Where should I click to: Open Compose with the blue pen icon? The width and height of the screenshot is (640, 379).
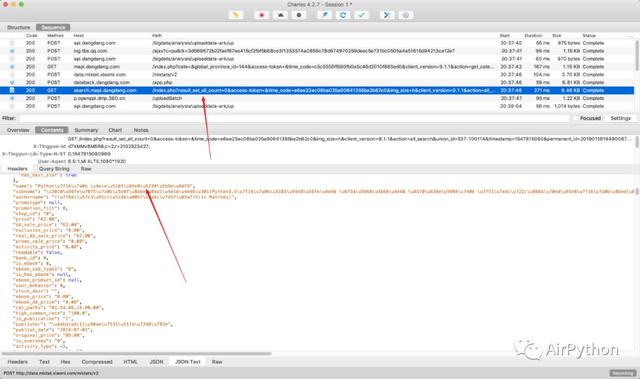(x=324, y=15)
